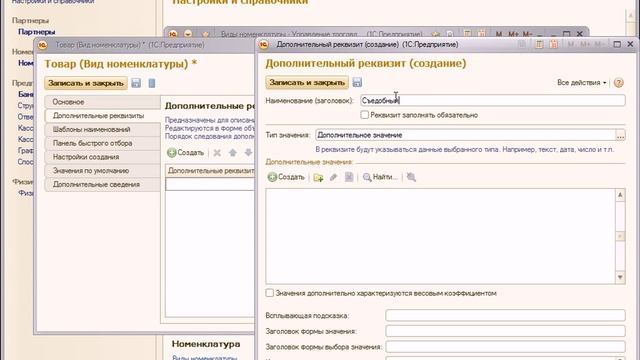Cancel search with the crossed magnifier icon
640x360 pixels.
tap(411, 177)
